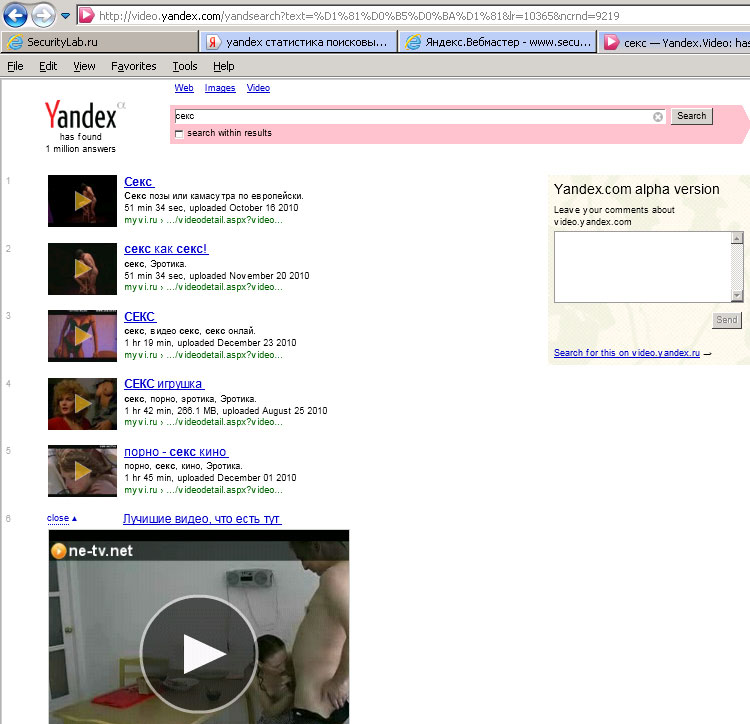Click the Yandex logo

coord(80,115)
